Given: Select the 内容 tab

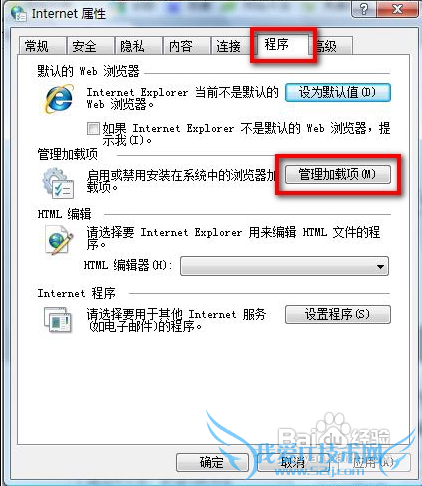Looking at the screenshot, I should click(186, 46).
